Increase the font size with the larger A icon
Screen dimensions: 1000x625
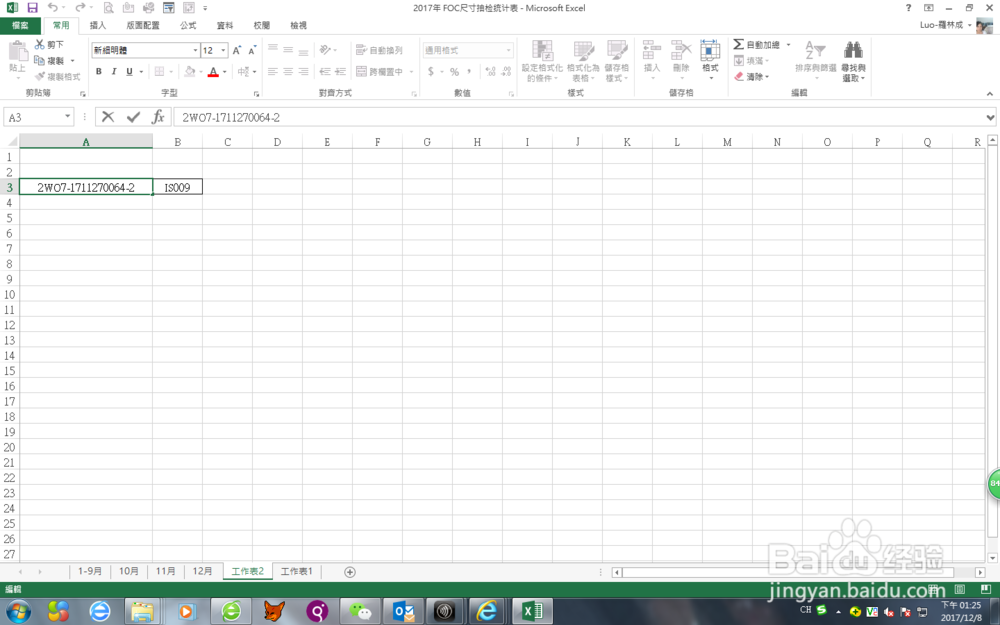pyautogui.click(x=237, y=50)
